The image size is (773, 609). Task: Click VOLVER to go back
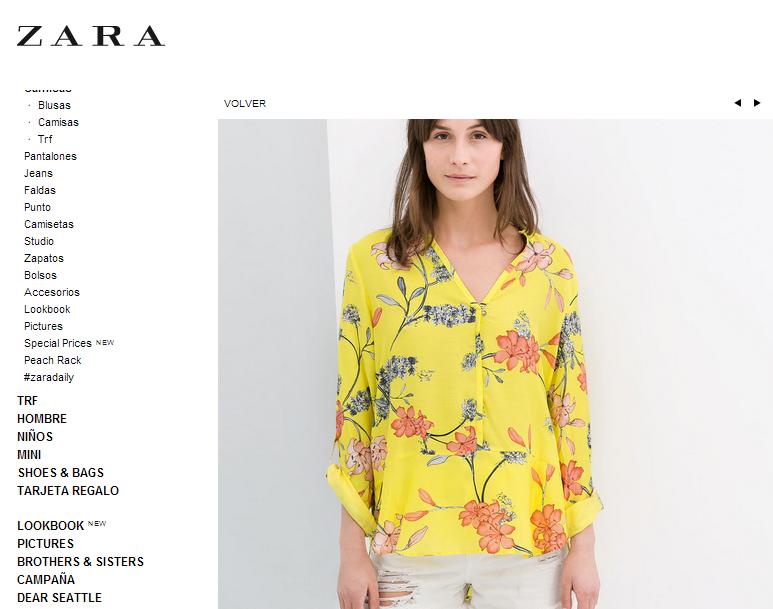[x=245, y=104]
